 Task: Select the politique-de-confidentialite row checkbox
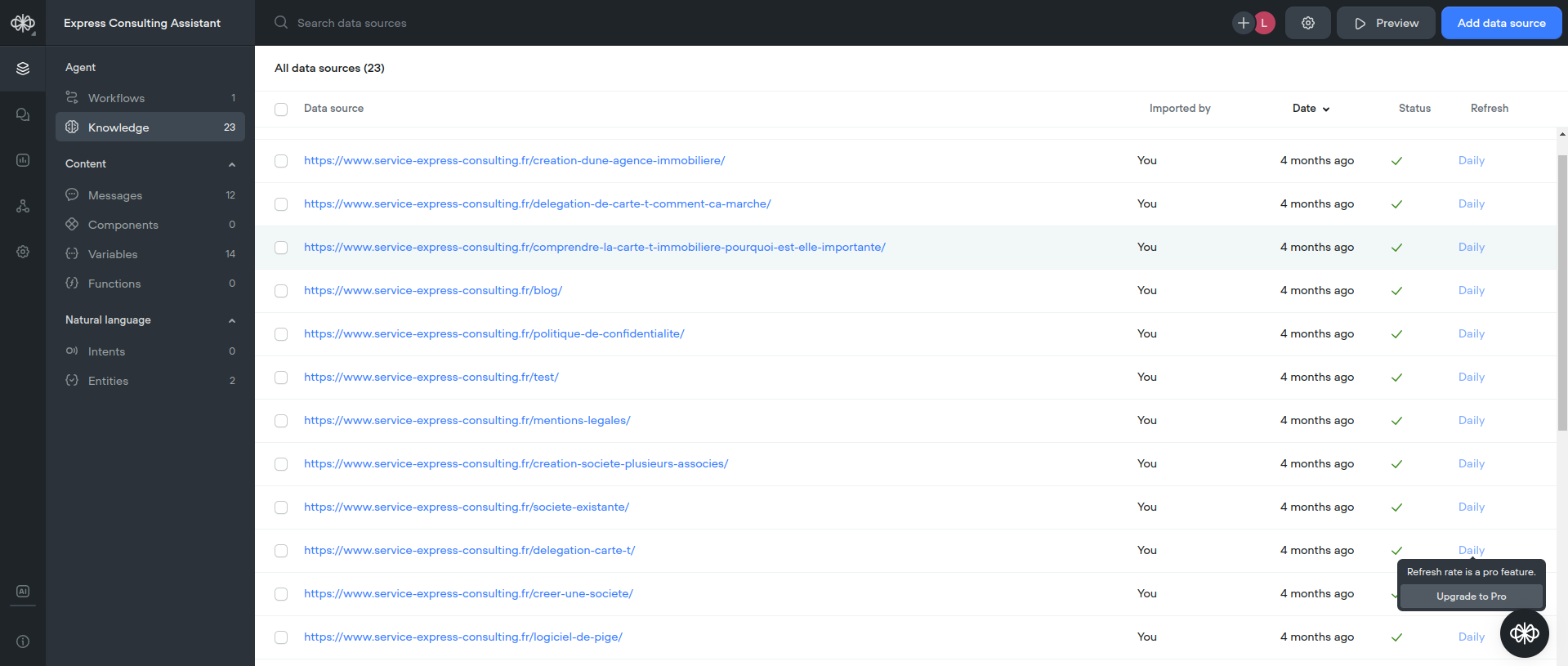(281, 334)
